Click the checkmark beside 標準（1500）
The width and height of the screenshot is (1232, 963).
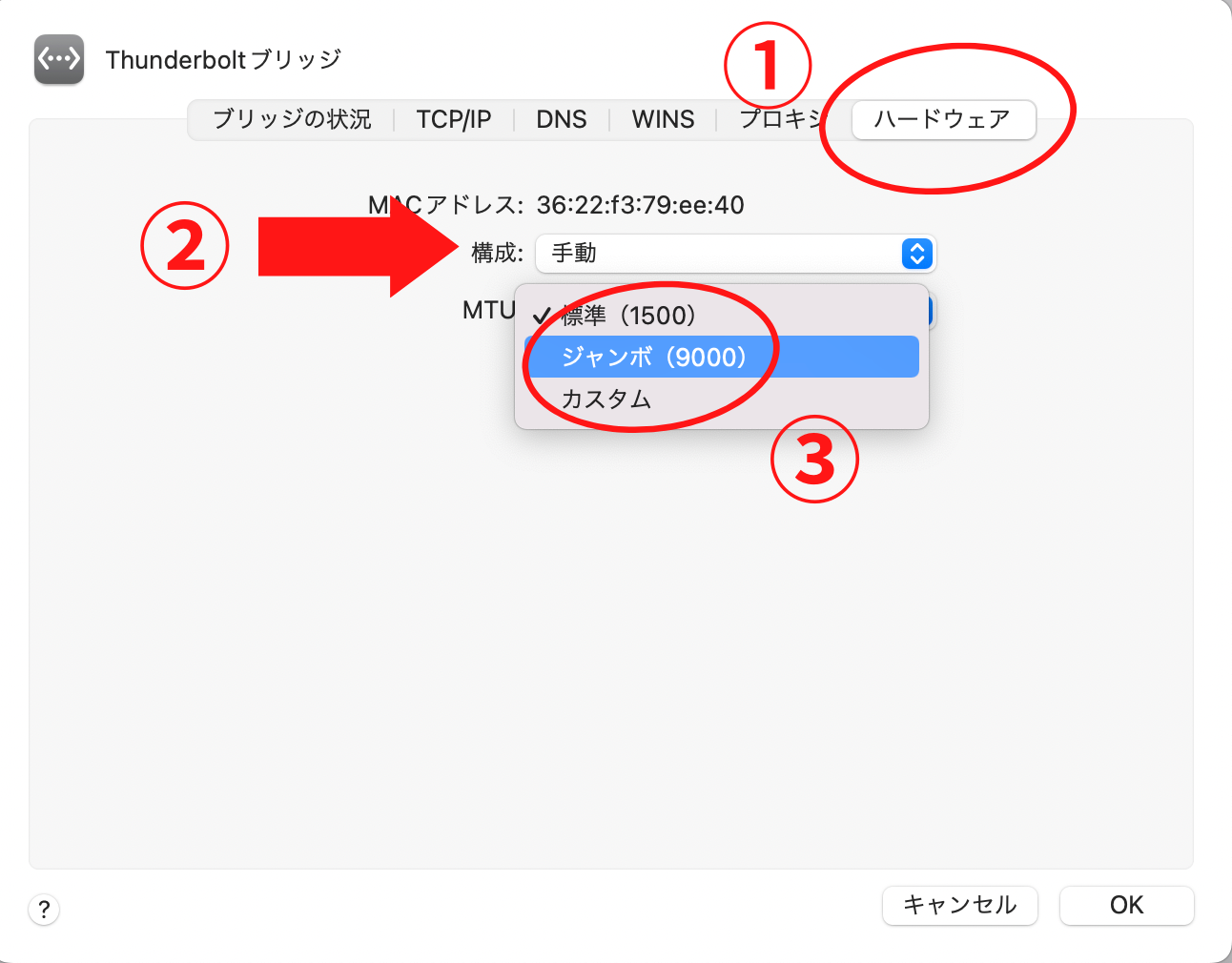click(x=544, y=313)
